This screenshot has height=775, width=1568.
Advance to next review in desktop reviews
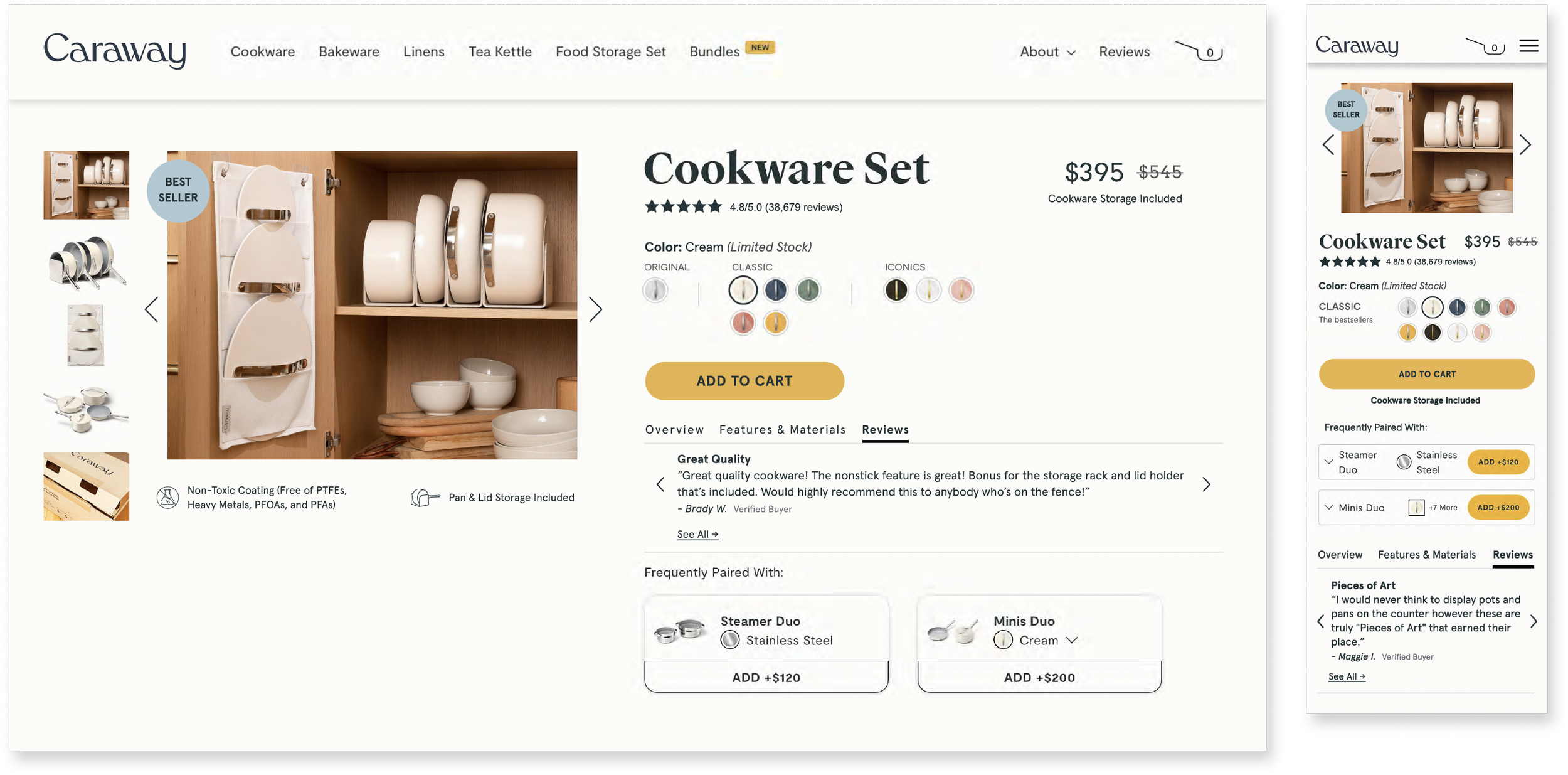(x=1206, y=484)
